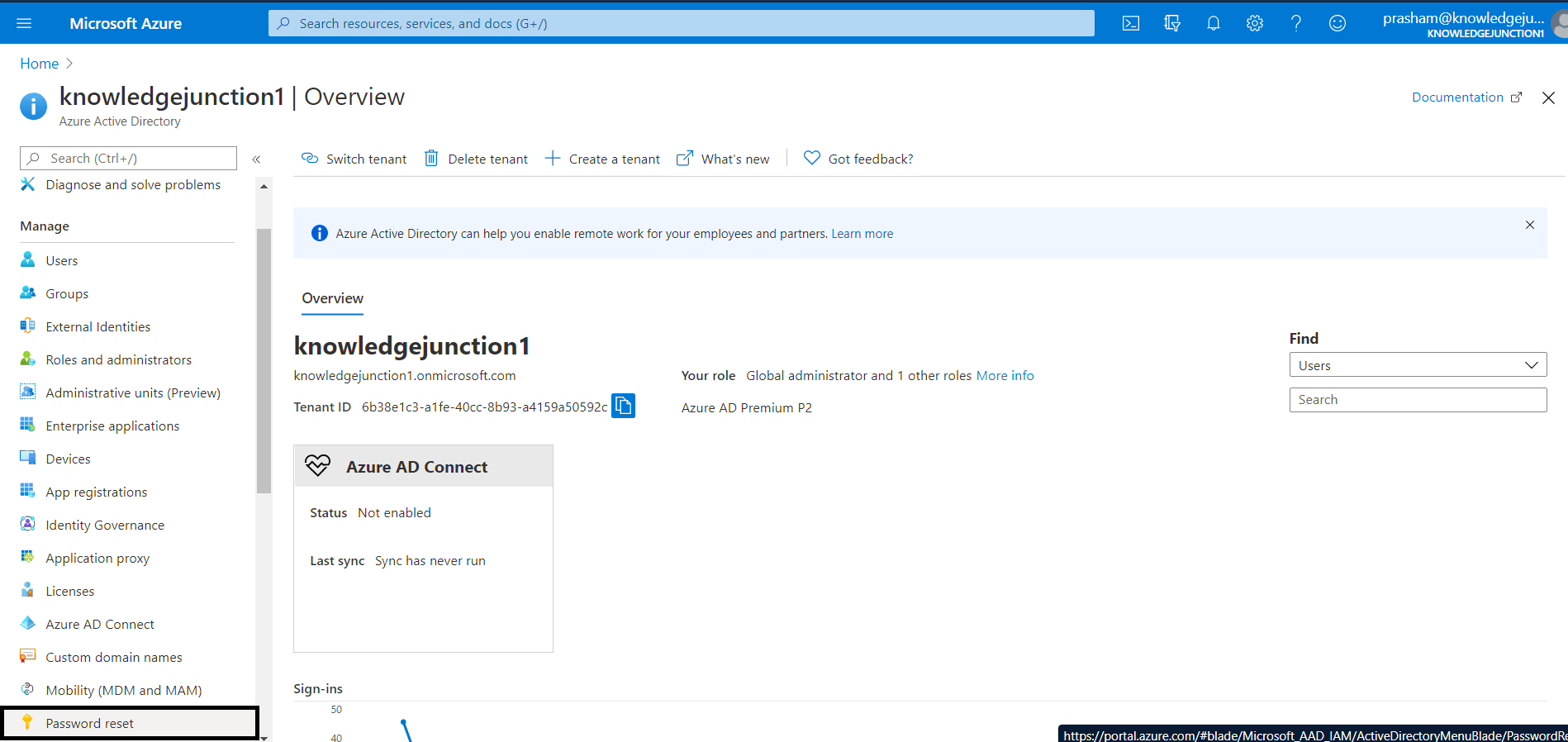Click the sidebar scroll up arrow
This screenshot has width=1568, height=742.
(x=264, y=187)
